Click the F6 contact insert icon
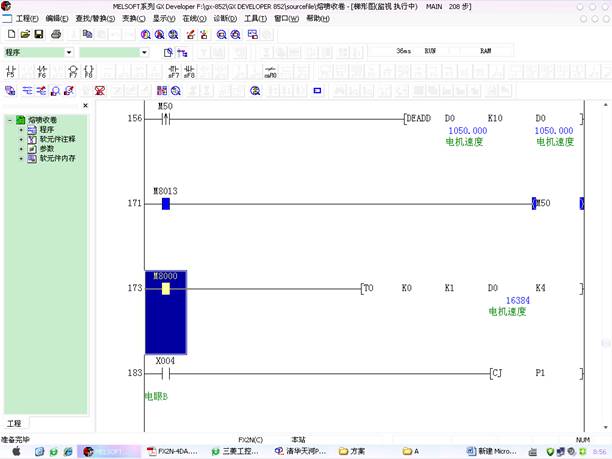The height and width of the screenshot is (459, 612). pyautogui.click(x=42, y=71)
